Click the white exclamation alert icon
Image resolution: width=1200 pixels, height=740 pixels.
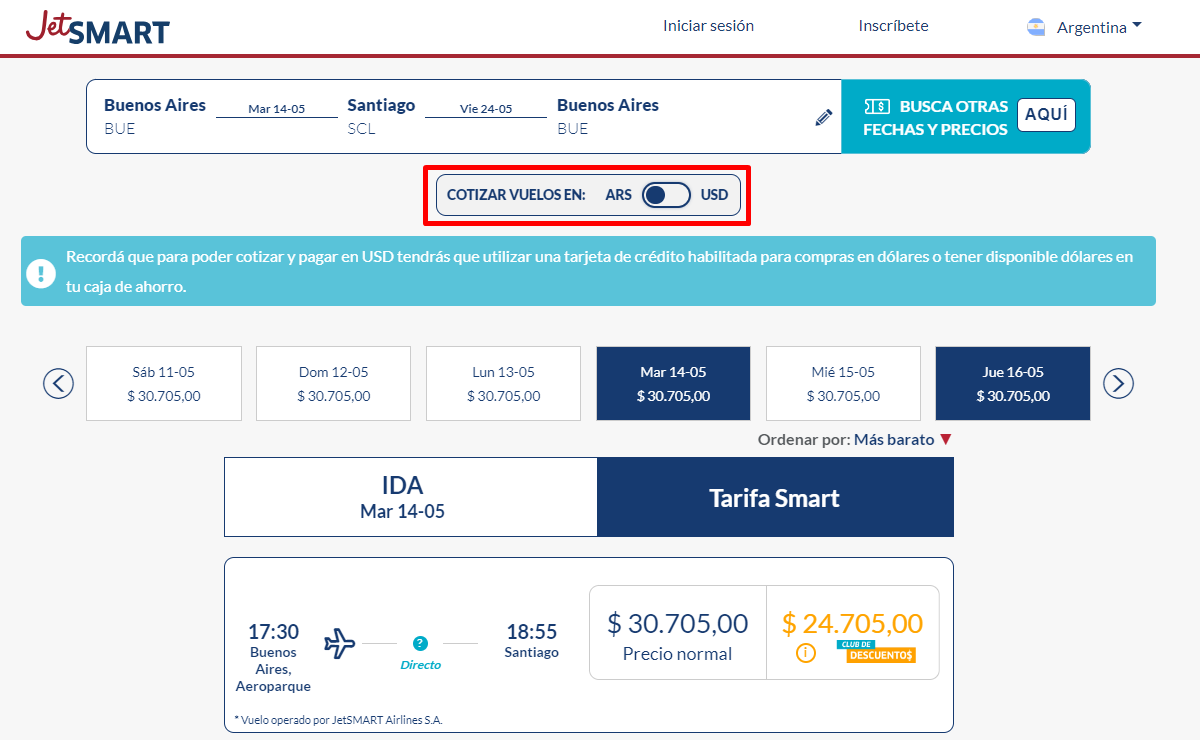41,272
